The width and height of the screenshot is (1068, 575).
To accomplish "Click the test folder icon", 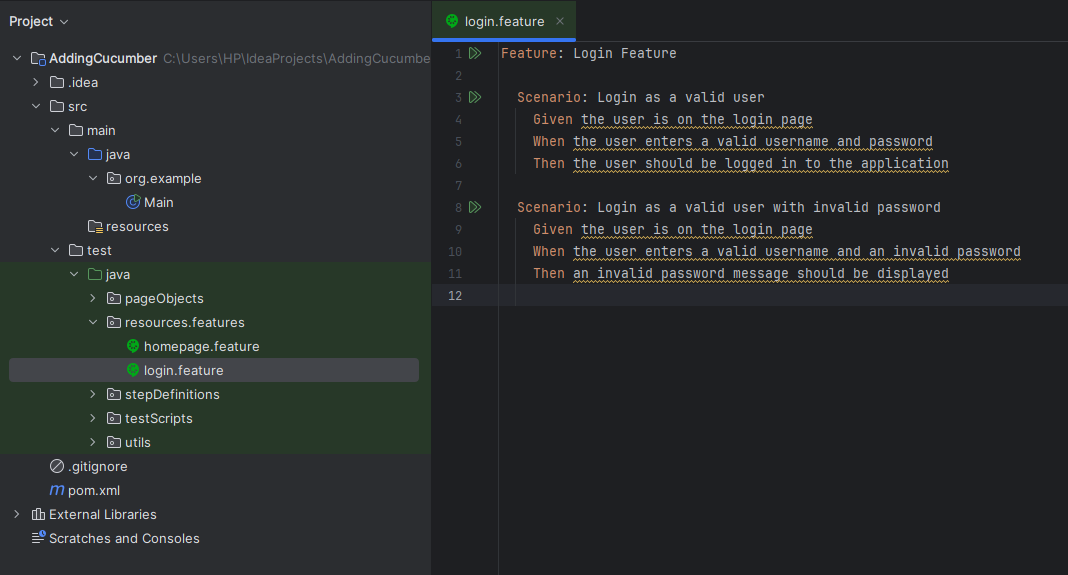I will tap(76, 250).
